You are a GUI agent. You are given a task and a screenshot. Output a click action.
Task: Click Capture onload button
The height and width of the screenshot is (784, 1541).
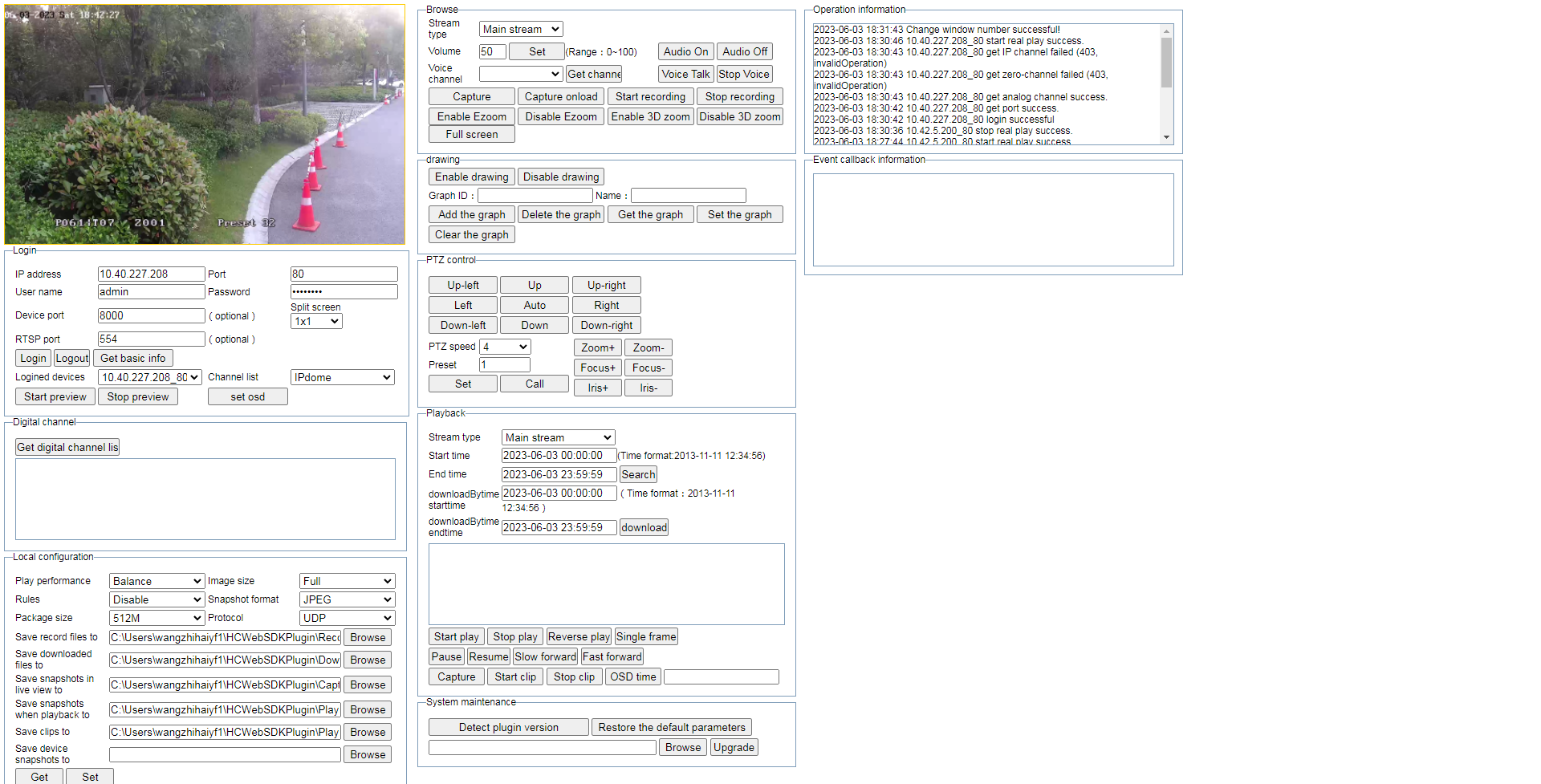[x=561, y=96]
